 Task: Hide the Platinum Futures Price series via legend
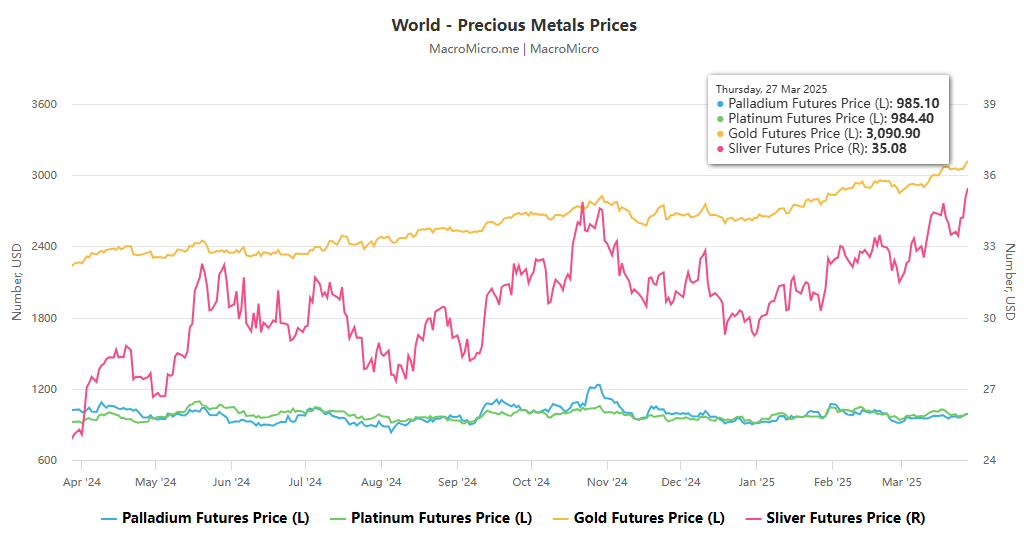(x=441, y=518)
